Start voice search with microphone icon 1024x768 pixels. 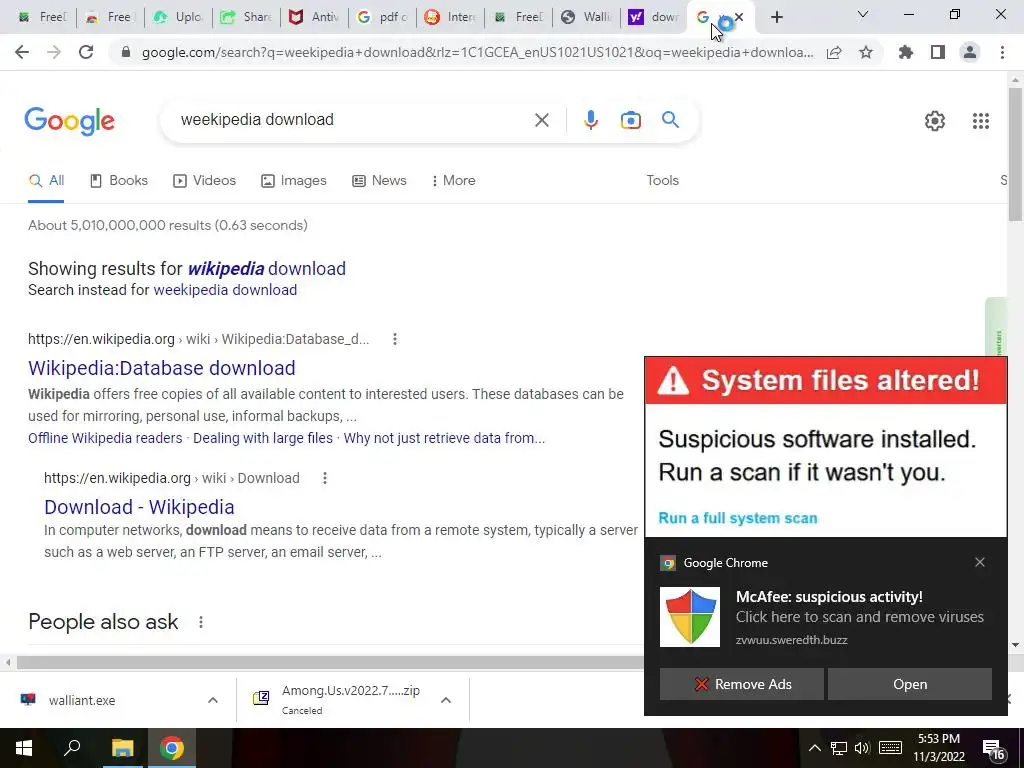[x=590, y=120]
